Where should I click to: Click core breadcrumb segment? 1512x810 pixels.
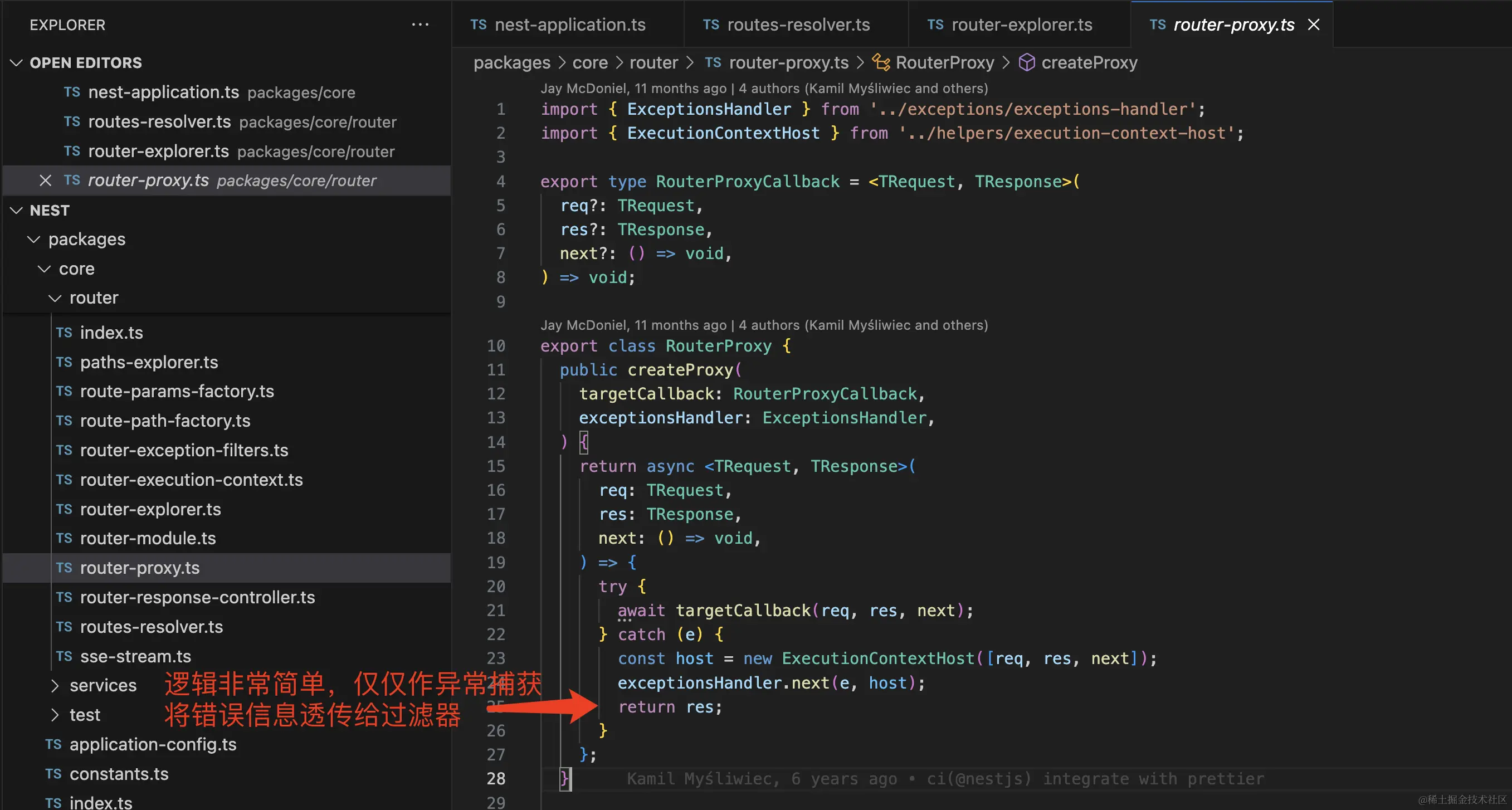(x=590, y=63)
